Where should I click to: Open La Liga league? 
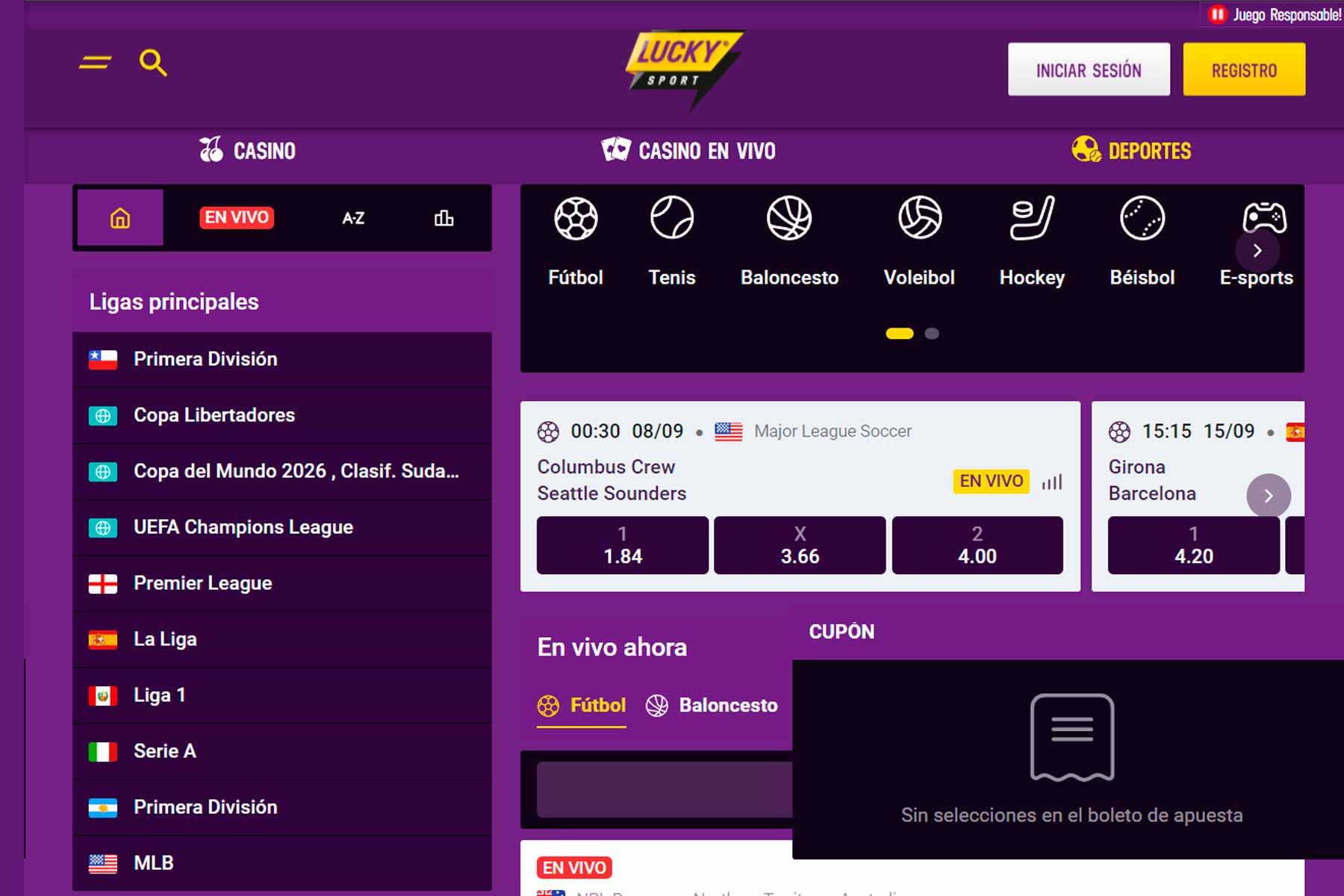282,639
